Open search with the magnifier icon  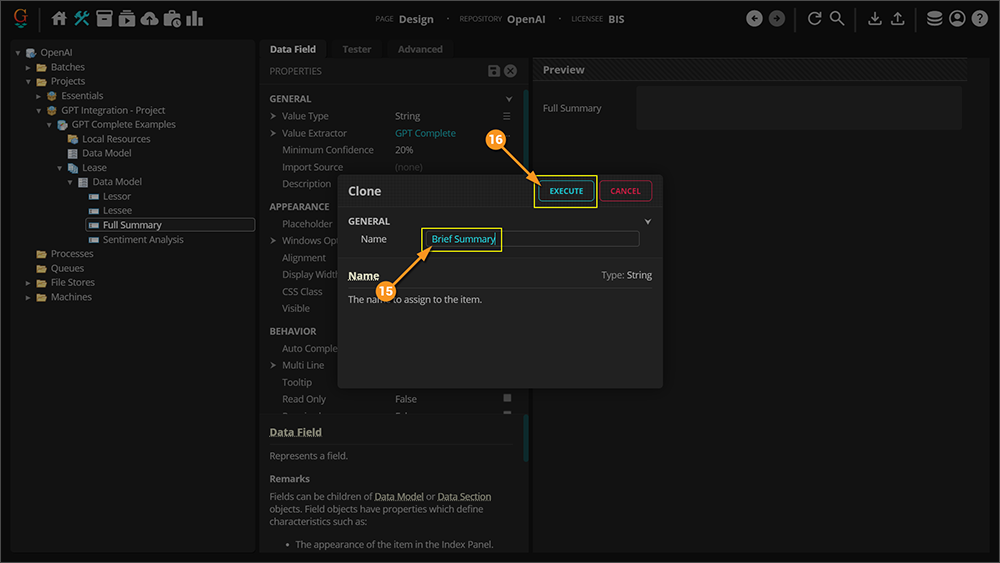837,18
